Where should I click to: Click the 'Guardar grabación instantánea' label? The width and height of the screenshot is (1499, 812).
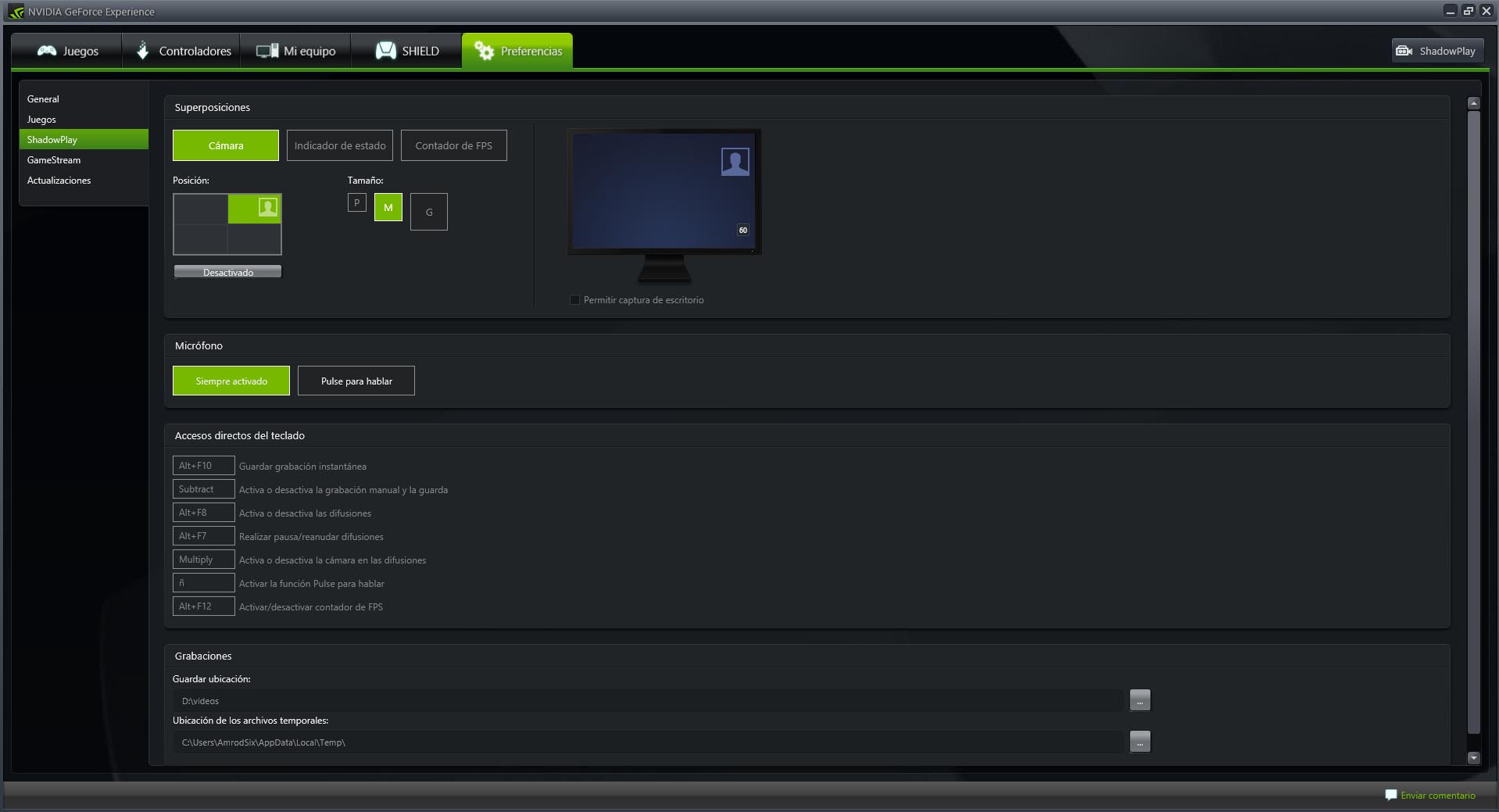302,467
